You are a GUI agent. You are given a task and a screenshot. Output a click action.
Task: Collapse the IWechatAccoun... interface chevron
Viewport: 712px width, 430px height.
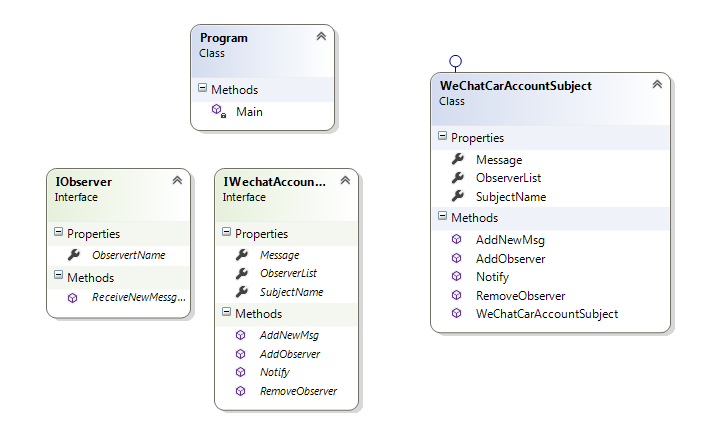[x=345, y=180]
